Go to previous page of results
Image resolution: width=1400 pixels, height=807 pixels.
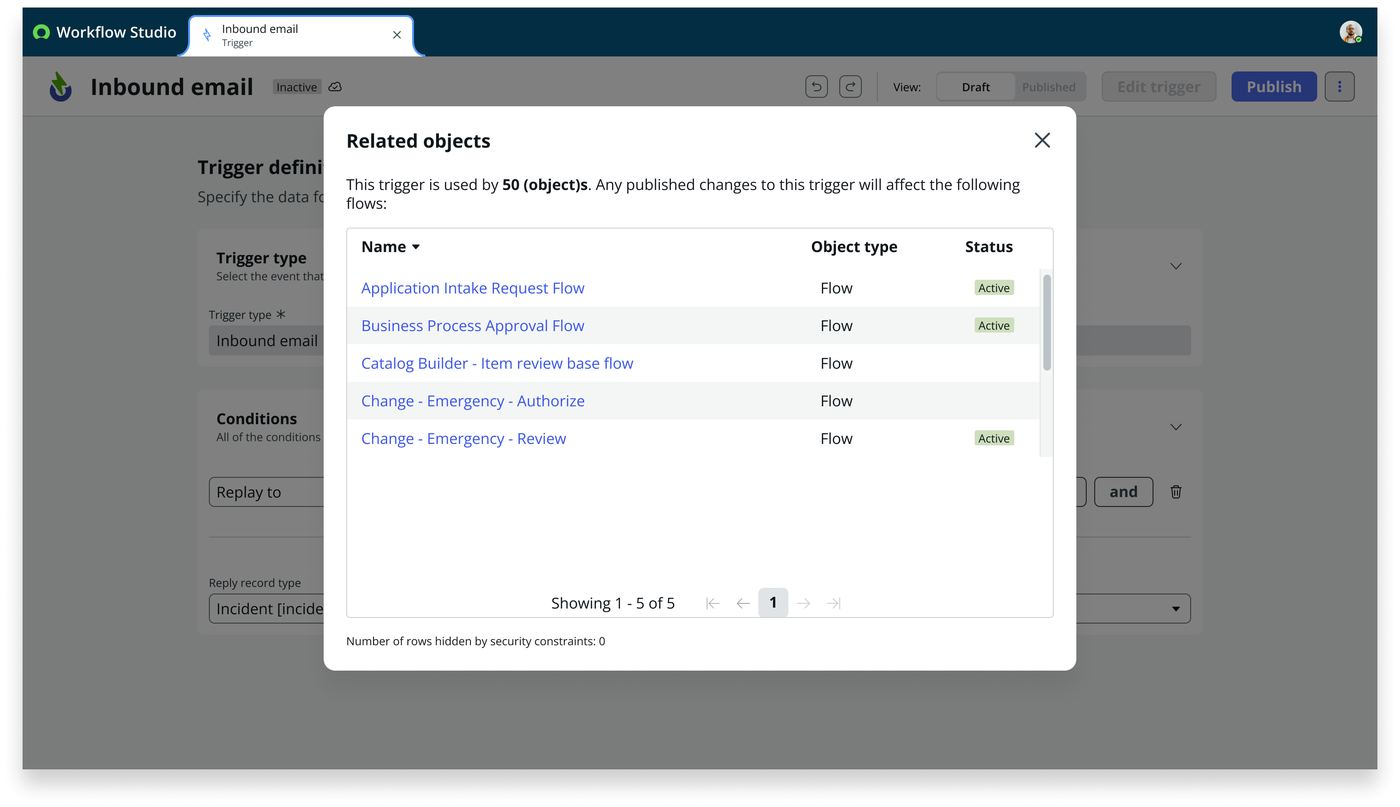(x=743, y=603)
